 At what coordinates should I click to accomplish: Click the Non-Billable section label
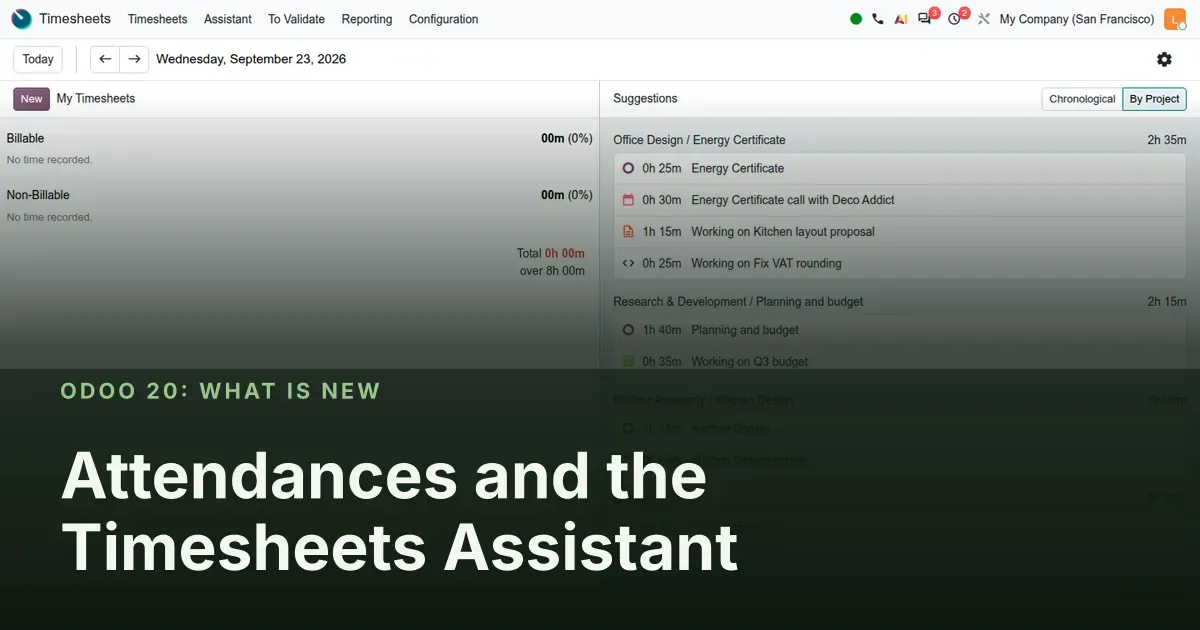[38, 195]
